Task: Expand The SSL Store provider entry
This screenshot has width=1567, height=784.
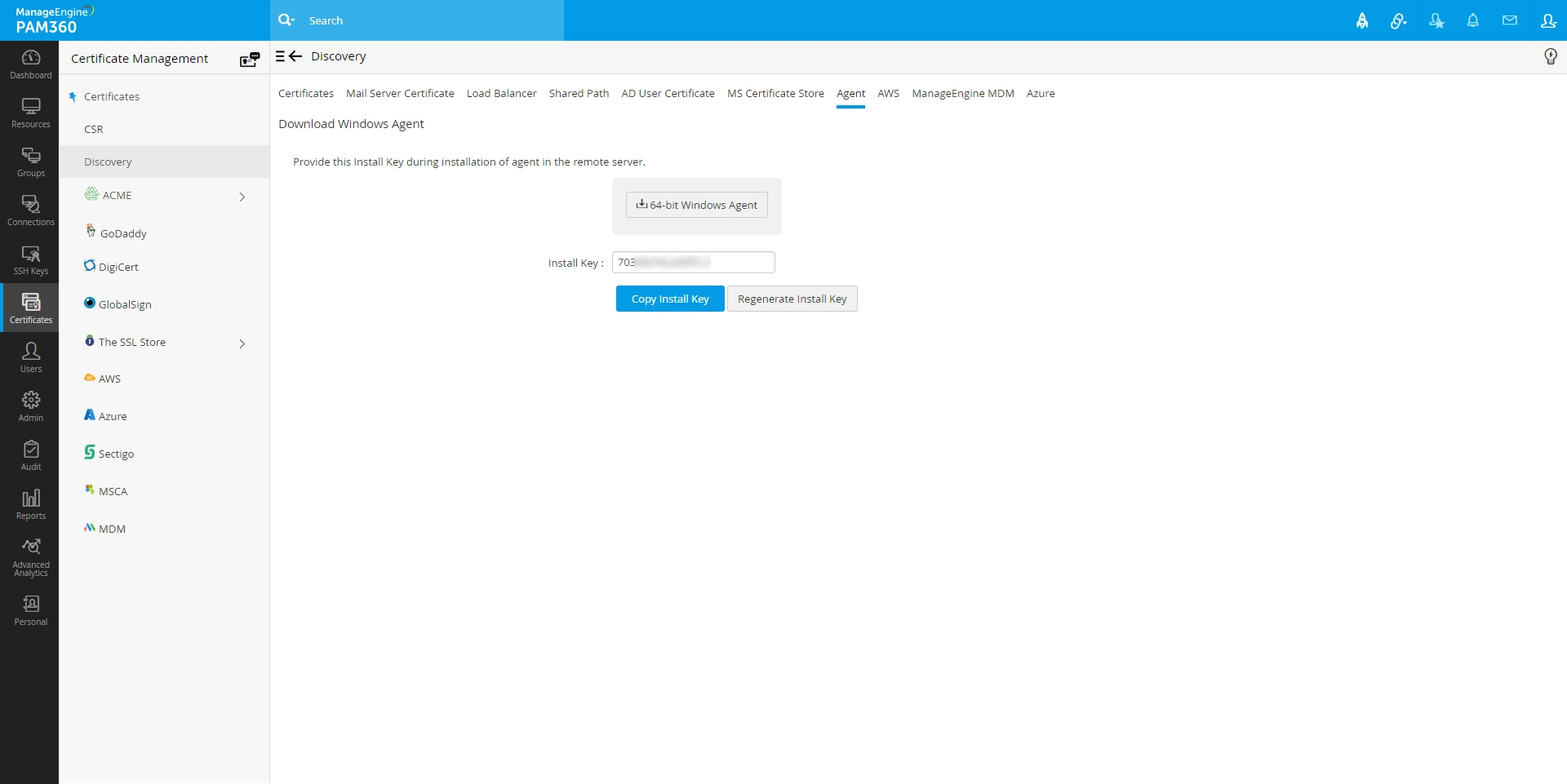Action: (242, 343)
